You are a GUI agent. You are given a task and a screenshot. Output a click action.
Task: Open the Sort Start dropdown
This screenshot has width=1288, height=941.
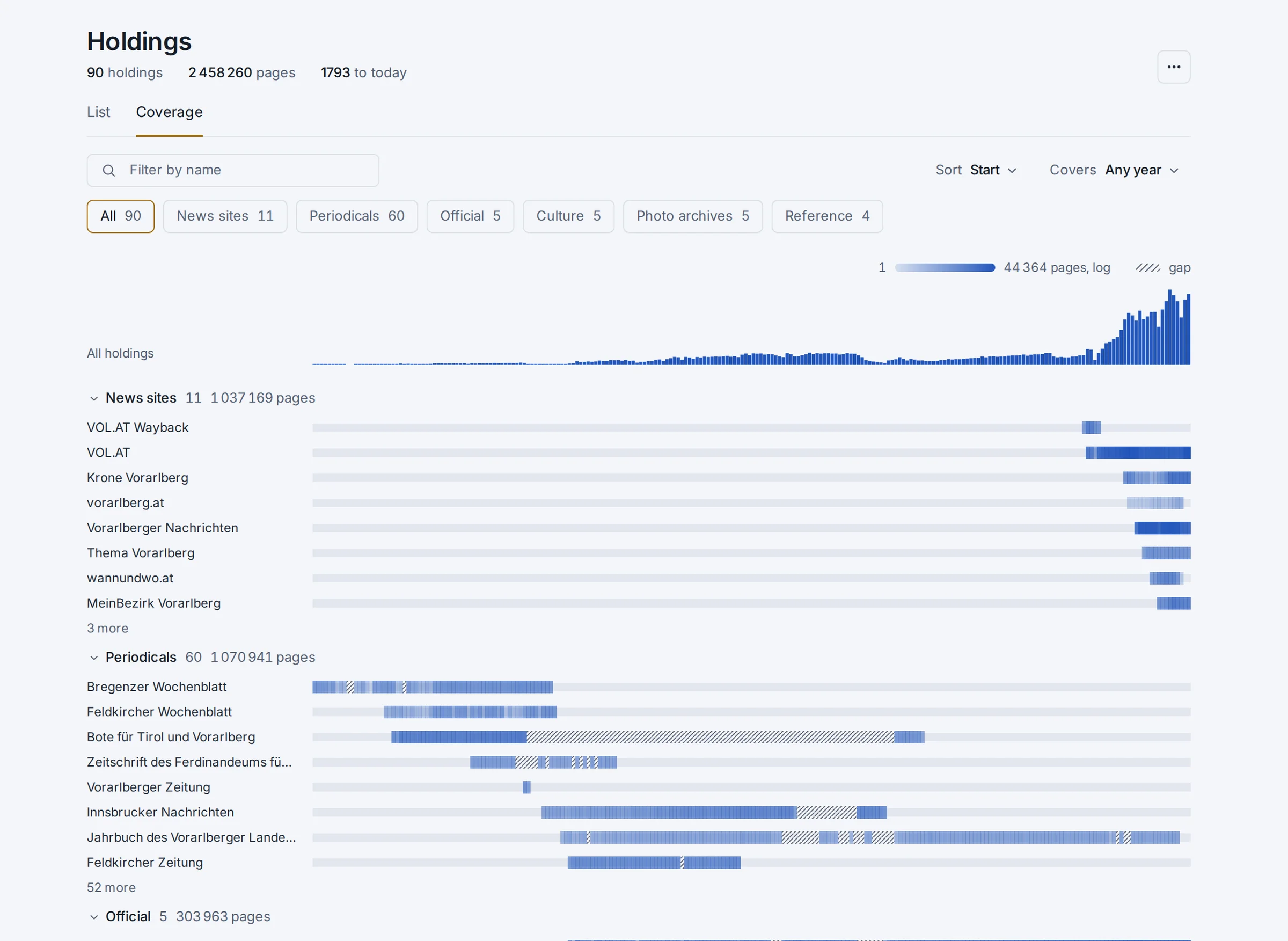pyautogui.click(x=976, y=170)
